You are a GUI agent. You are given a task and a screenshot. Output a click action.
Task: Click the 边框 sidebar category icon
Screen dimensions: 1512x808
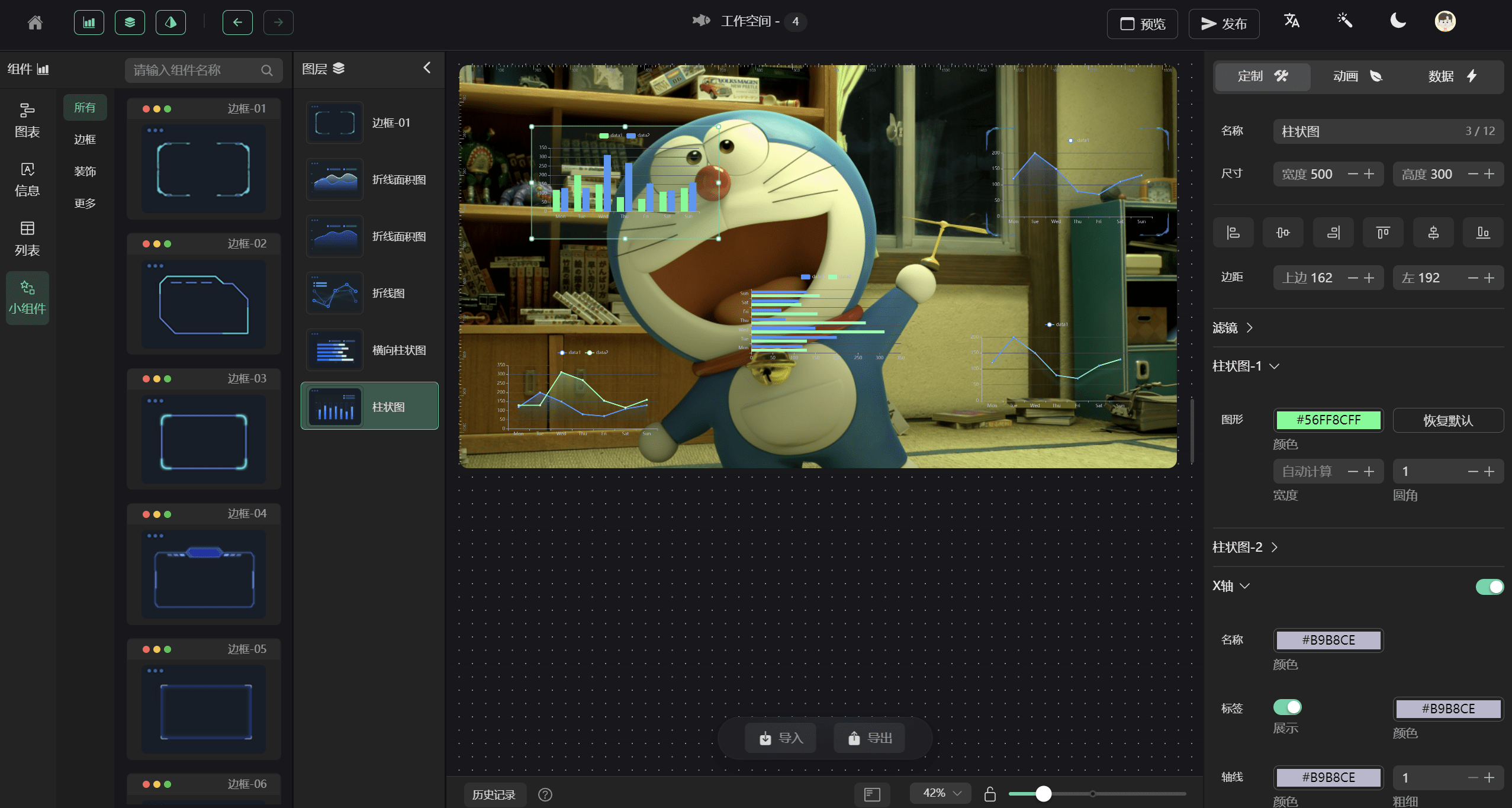(85, 139)
